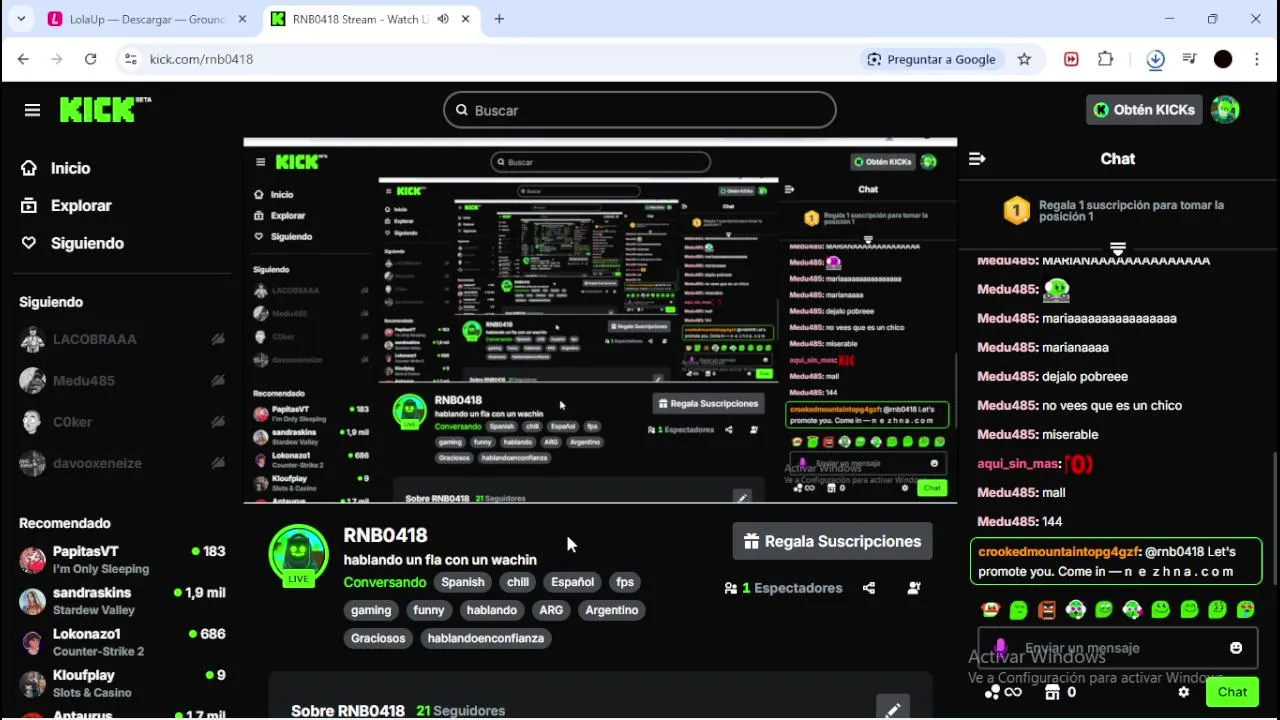Image resolution: width=1280 pixels, height=720 pixels.
Task: Click the chill tag
Action: tap(518, 582)
